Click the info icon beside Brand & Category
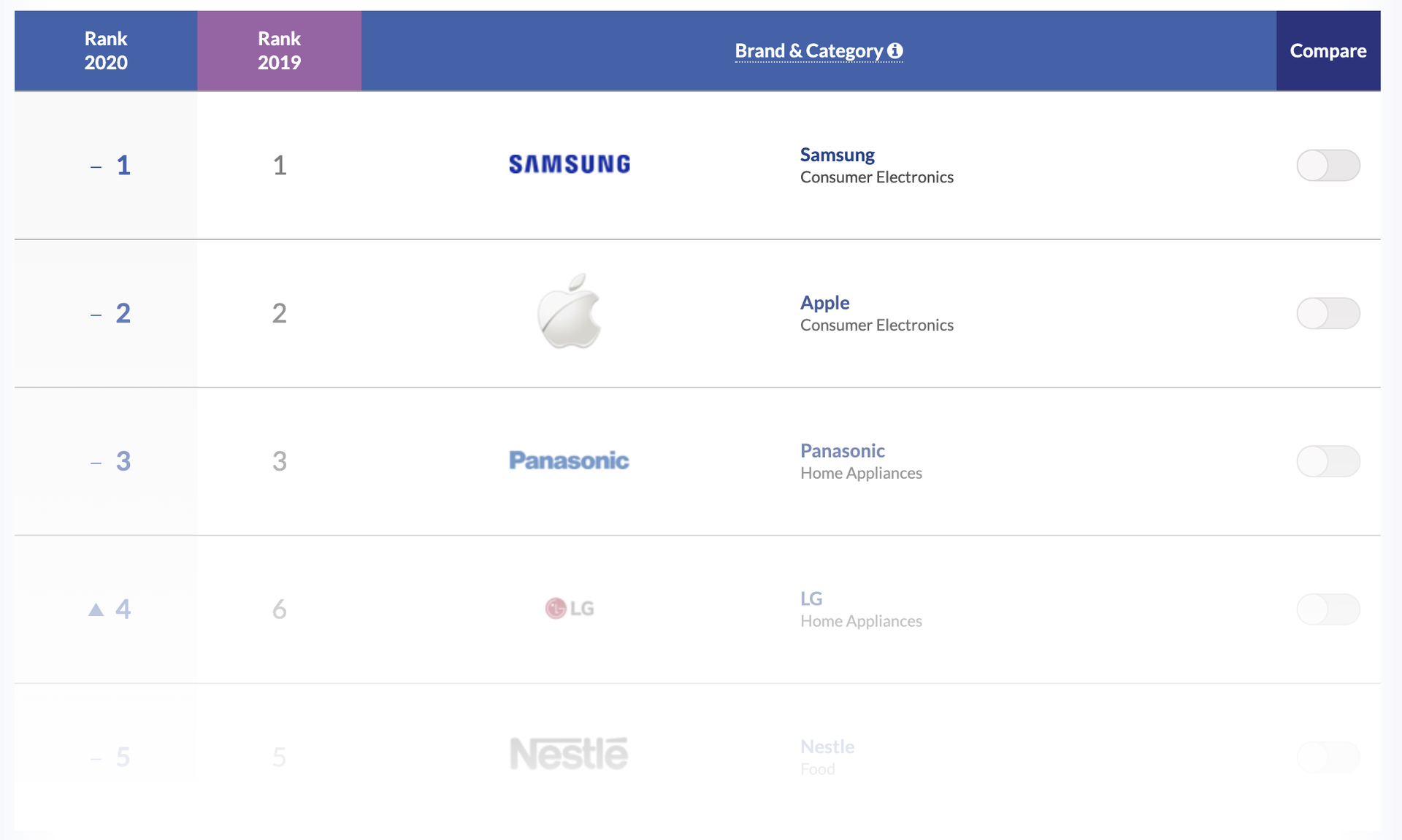Viewport: 1402px width, 840px height. point(895,51)
